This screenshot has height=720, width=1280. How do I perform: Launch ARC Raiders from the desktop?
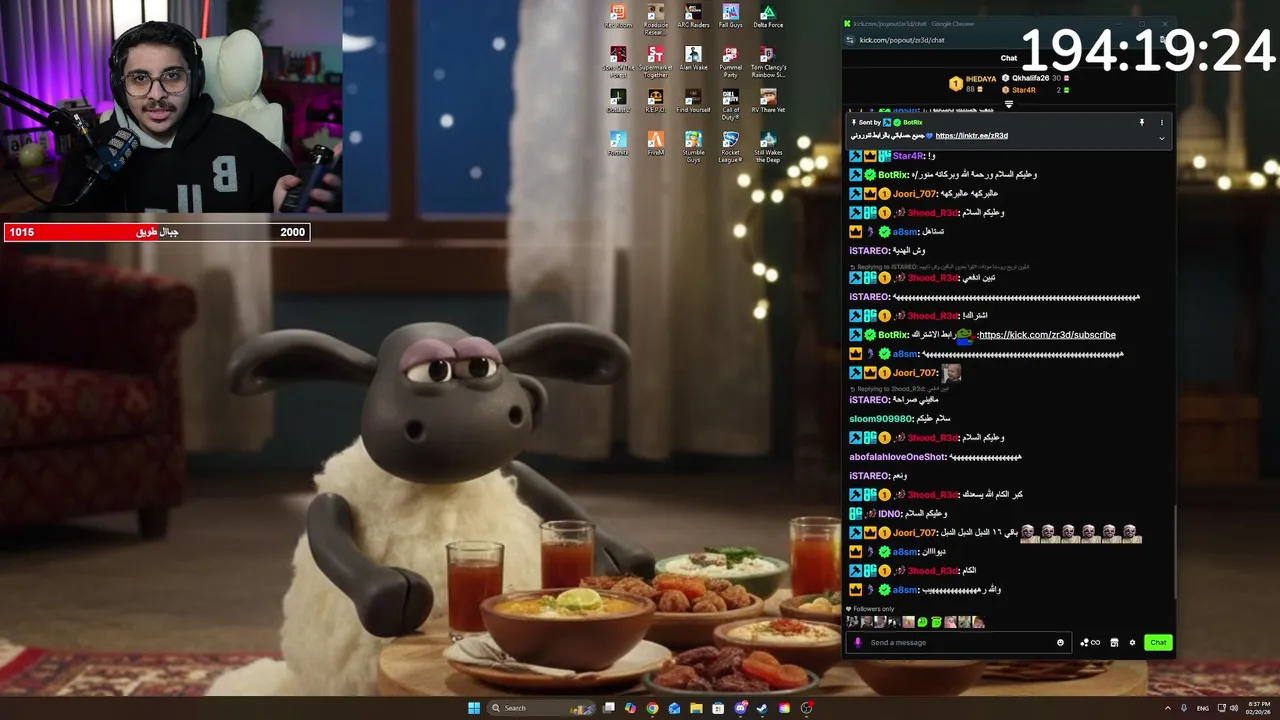pyautogui.click(x=693, y=16)
